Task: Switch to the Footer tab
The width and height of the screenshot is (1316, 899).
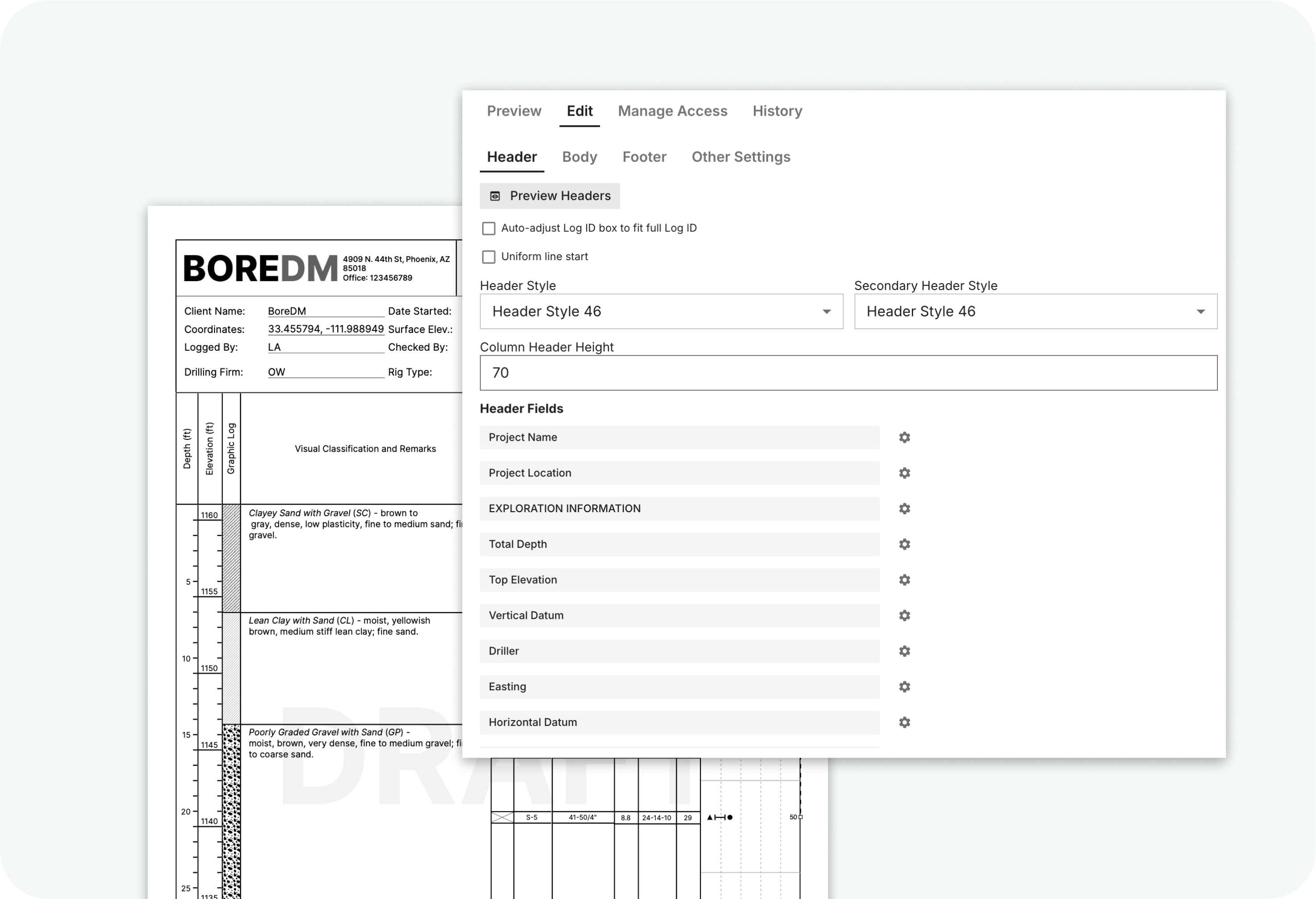Action: 644,157
